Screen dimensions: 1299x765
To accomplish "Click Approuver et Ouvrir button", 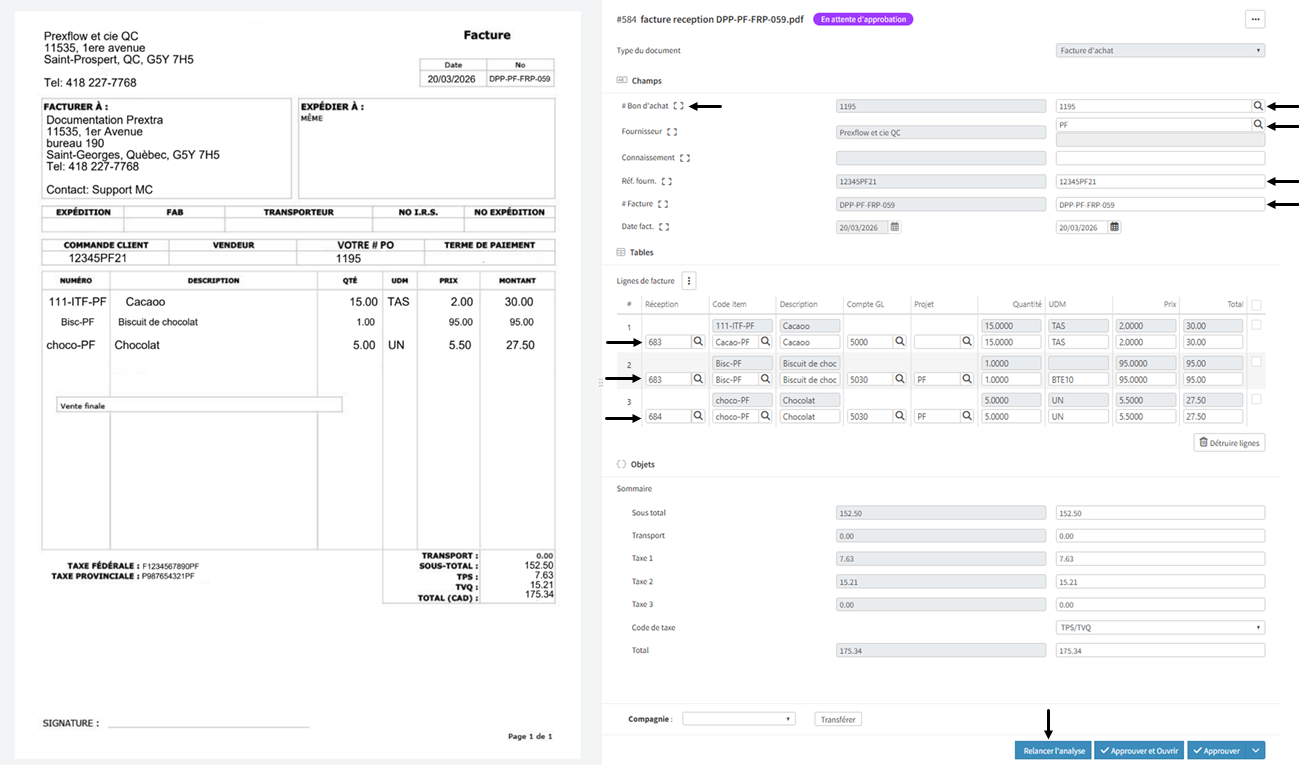I will pyautogui.click(x=1139, y=750).
